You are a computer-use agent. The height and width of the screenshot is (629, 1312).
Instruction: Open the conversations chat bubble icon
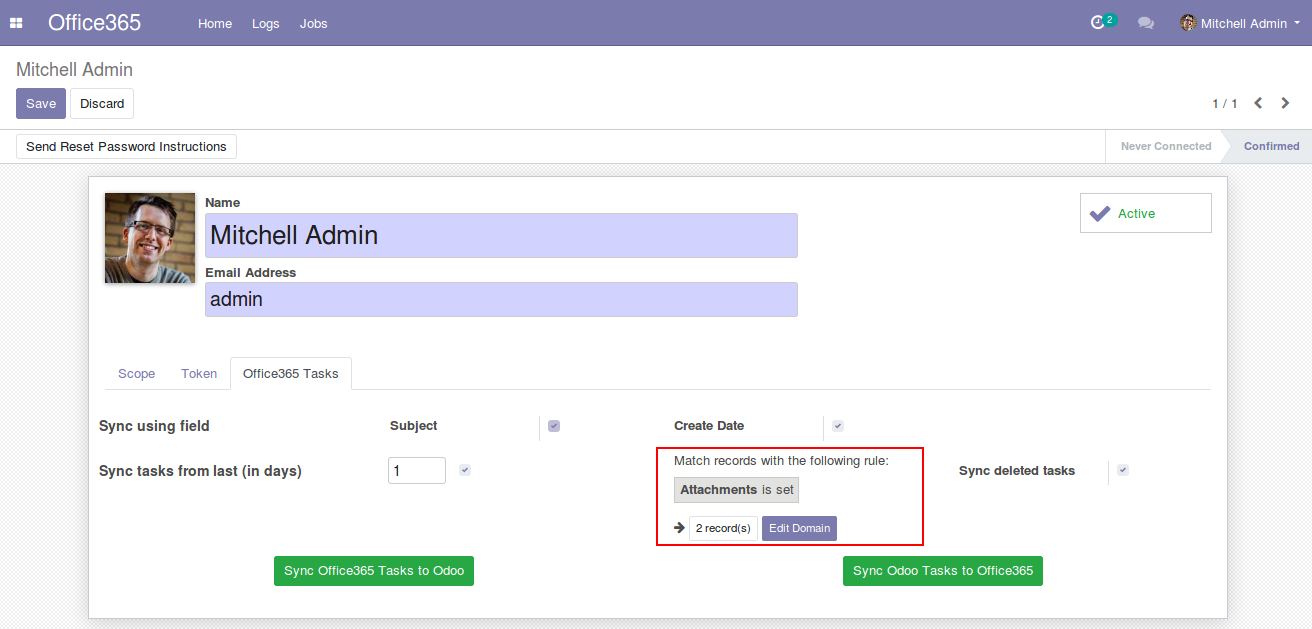point(1146,23)
